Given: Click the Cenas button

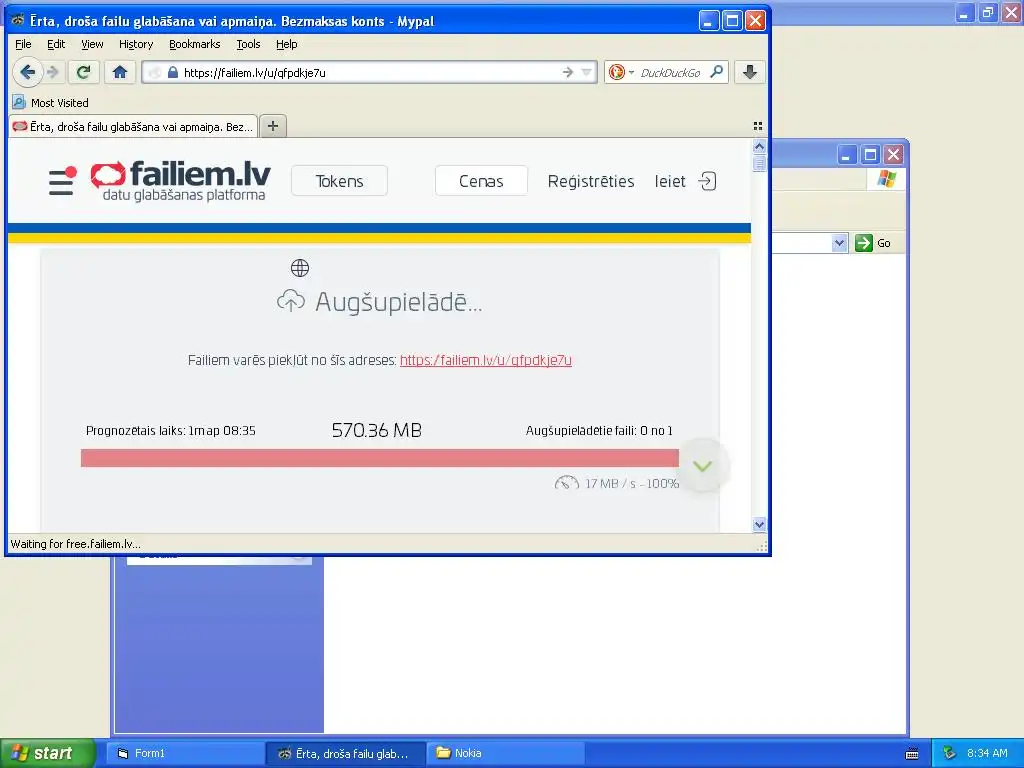Looking at the screenshot, I should tap(481, 181).
